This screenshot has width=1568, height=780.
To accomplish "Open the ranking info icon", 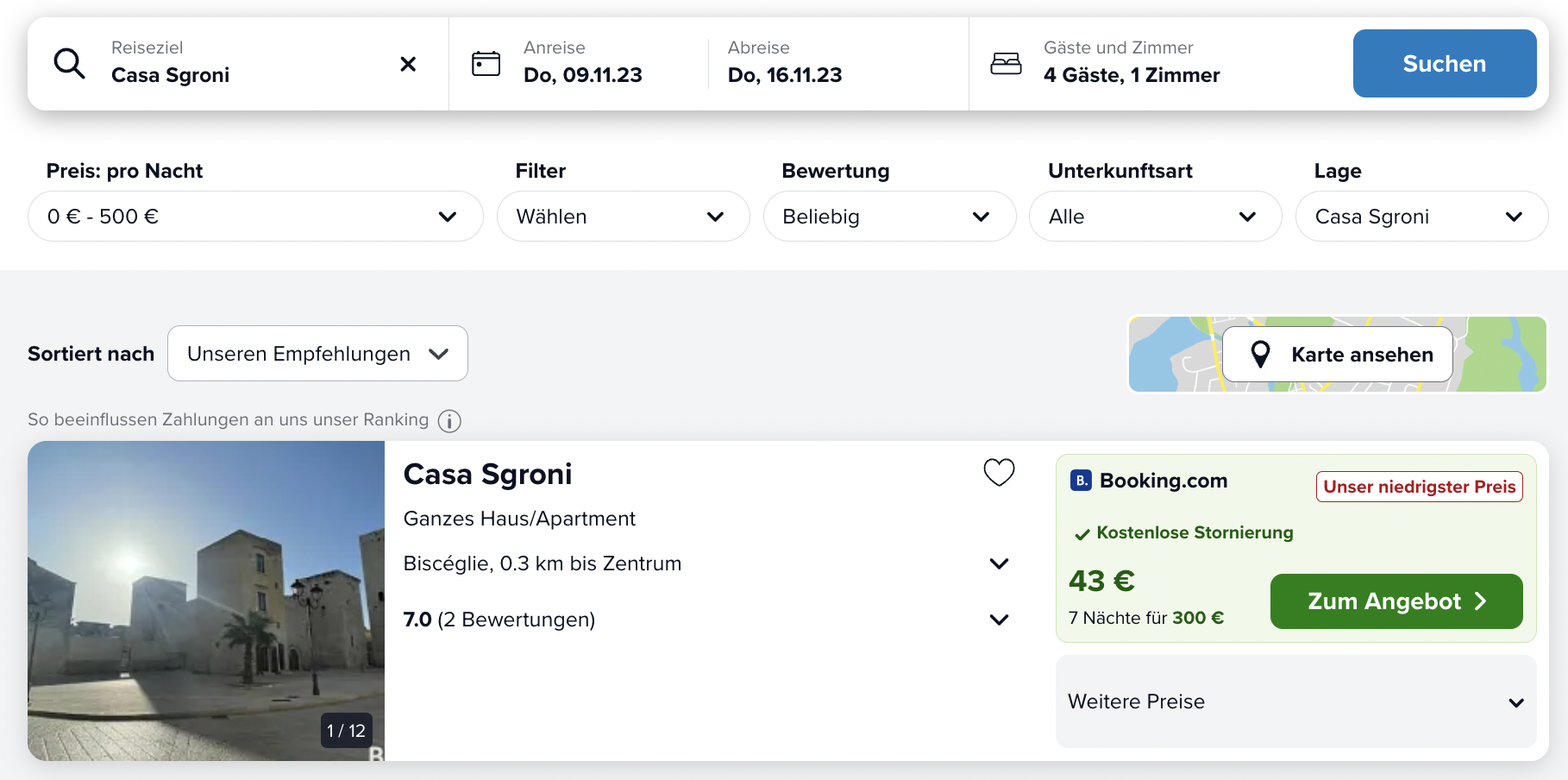I will point(449,421).
